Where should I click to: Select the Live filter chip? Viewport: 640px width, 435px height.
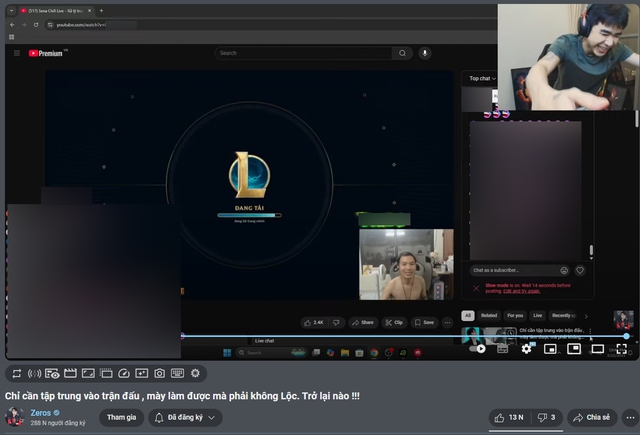coord(537,315)
